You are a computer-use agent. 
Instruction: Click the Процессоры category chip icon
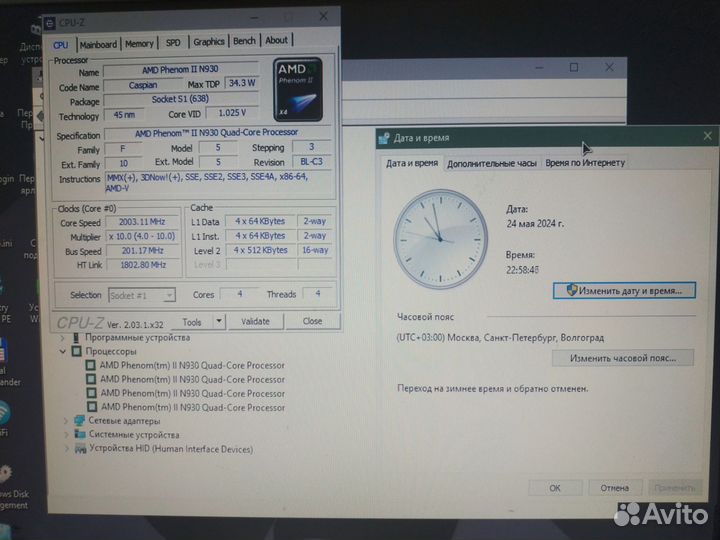[x=77, y=352]
